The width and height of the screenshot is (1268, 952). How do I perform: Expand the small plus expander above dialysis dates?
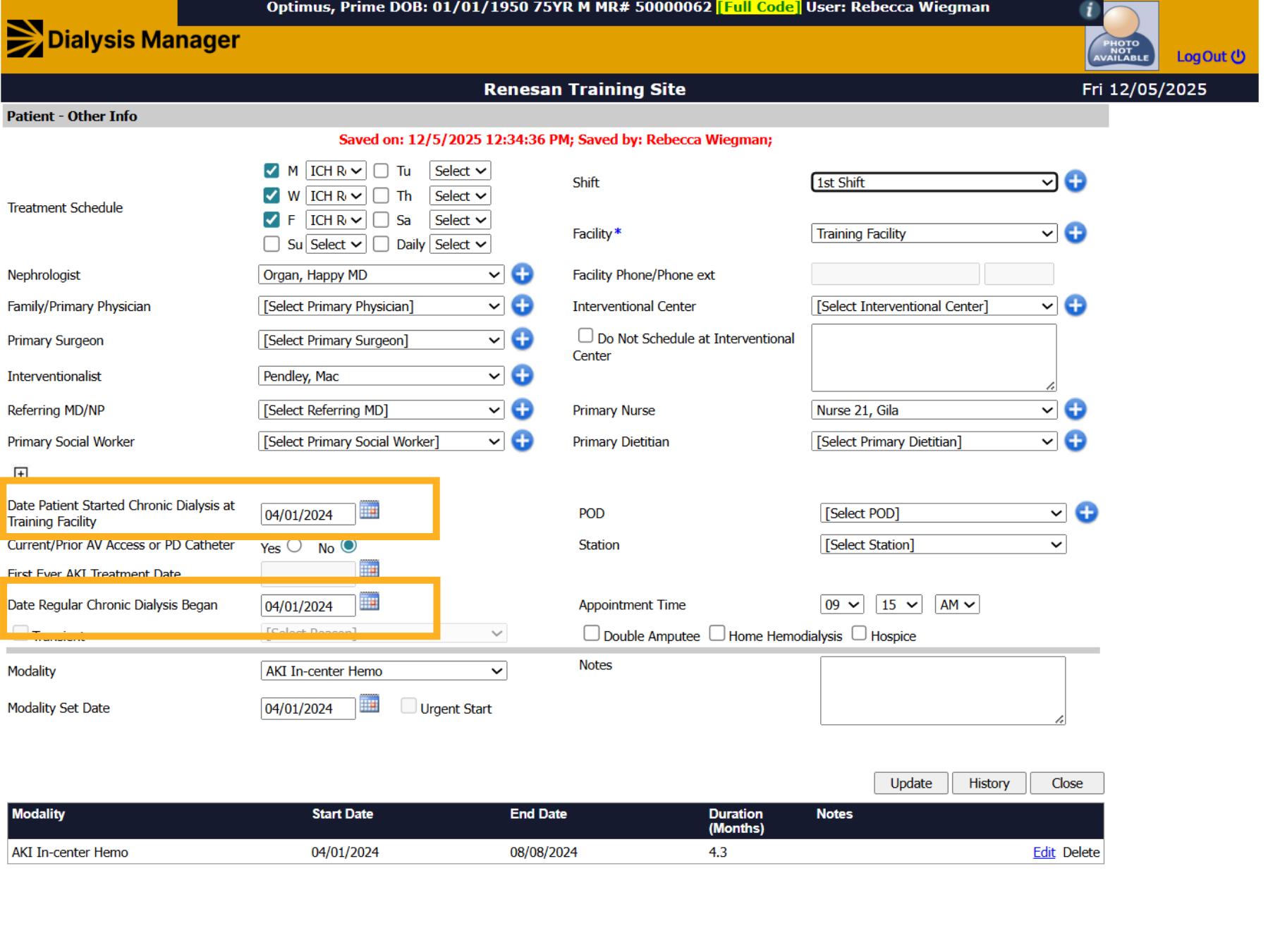pos(21,472)
